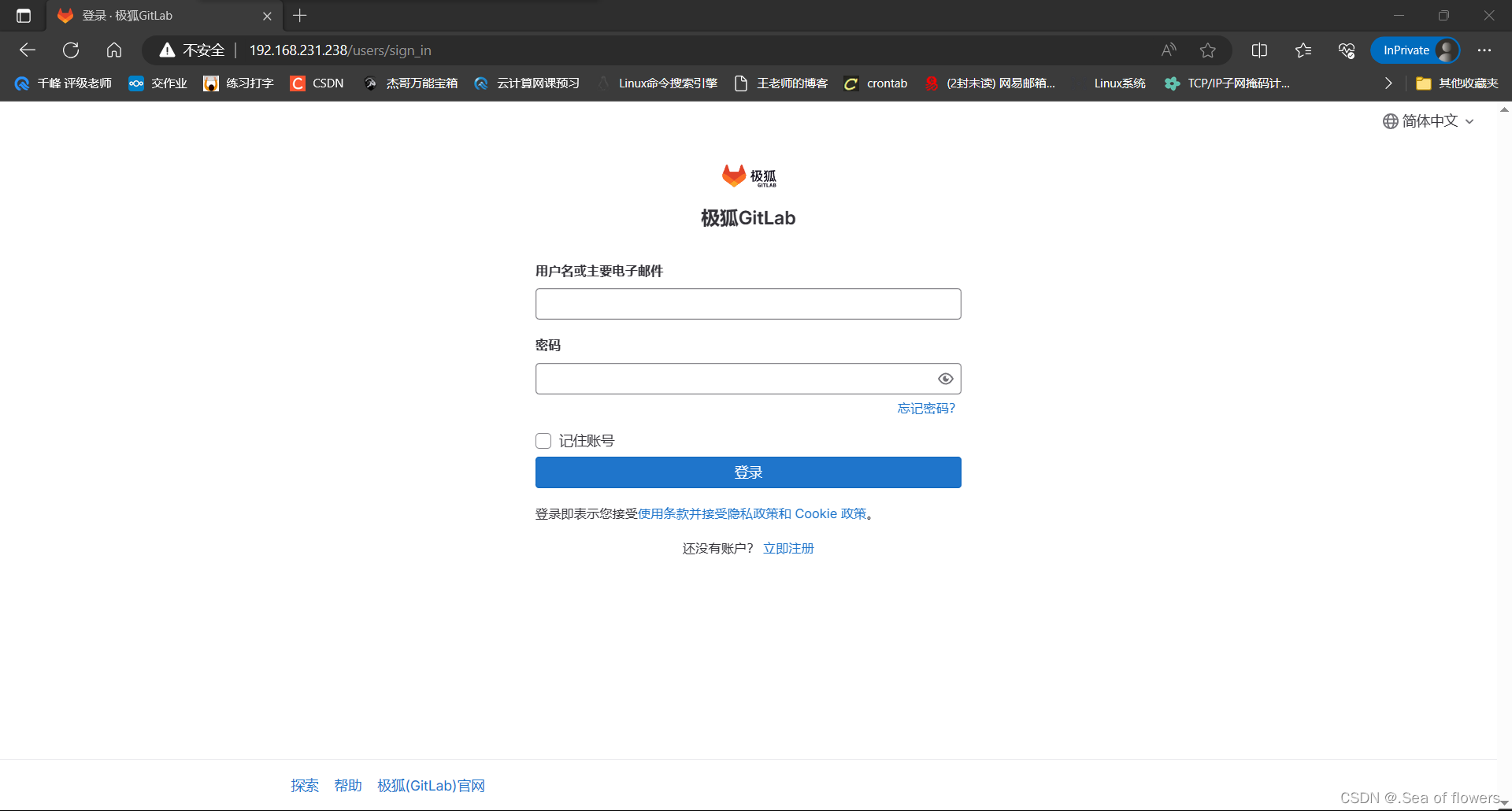Open 探索 footer link
1512x811 pixels.
pyautogui.click(x=305, y=786)
